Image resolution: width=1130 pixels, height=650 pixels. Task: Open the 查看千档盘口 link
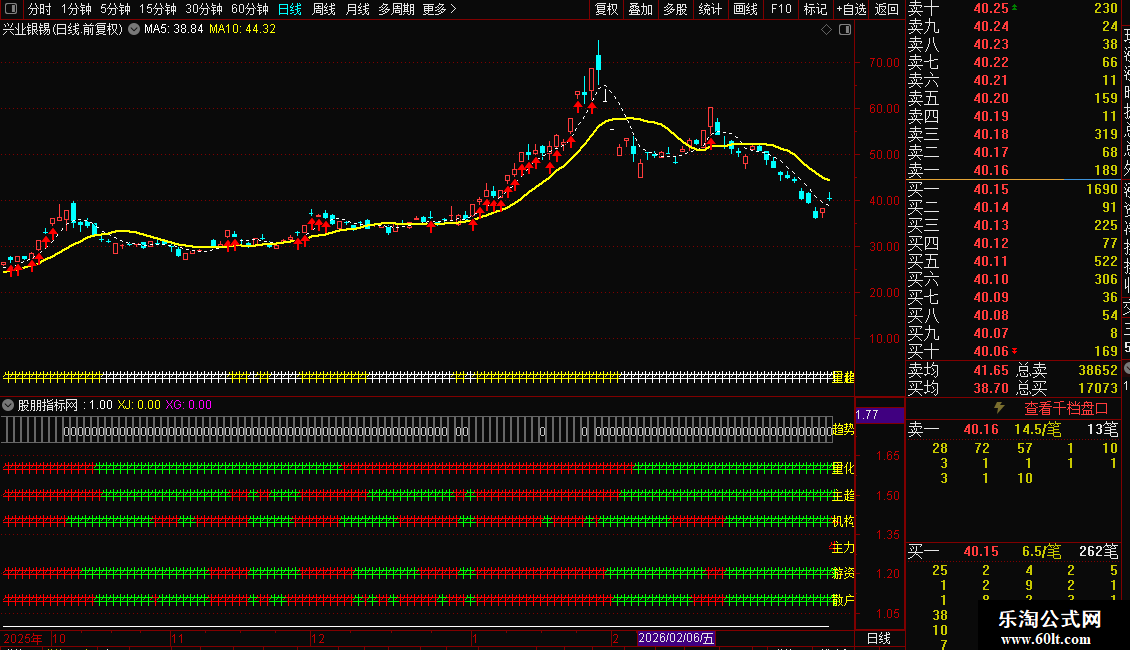[1066, 409]
